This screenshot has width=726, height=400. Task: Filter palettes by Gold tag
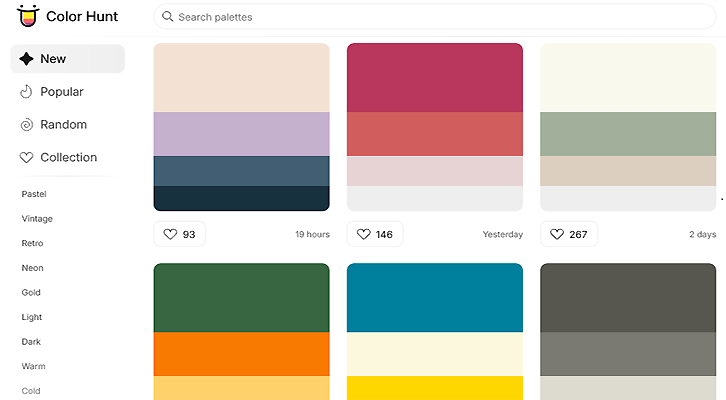(x=31, y=292)
